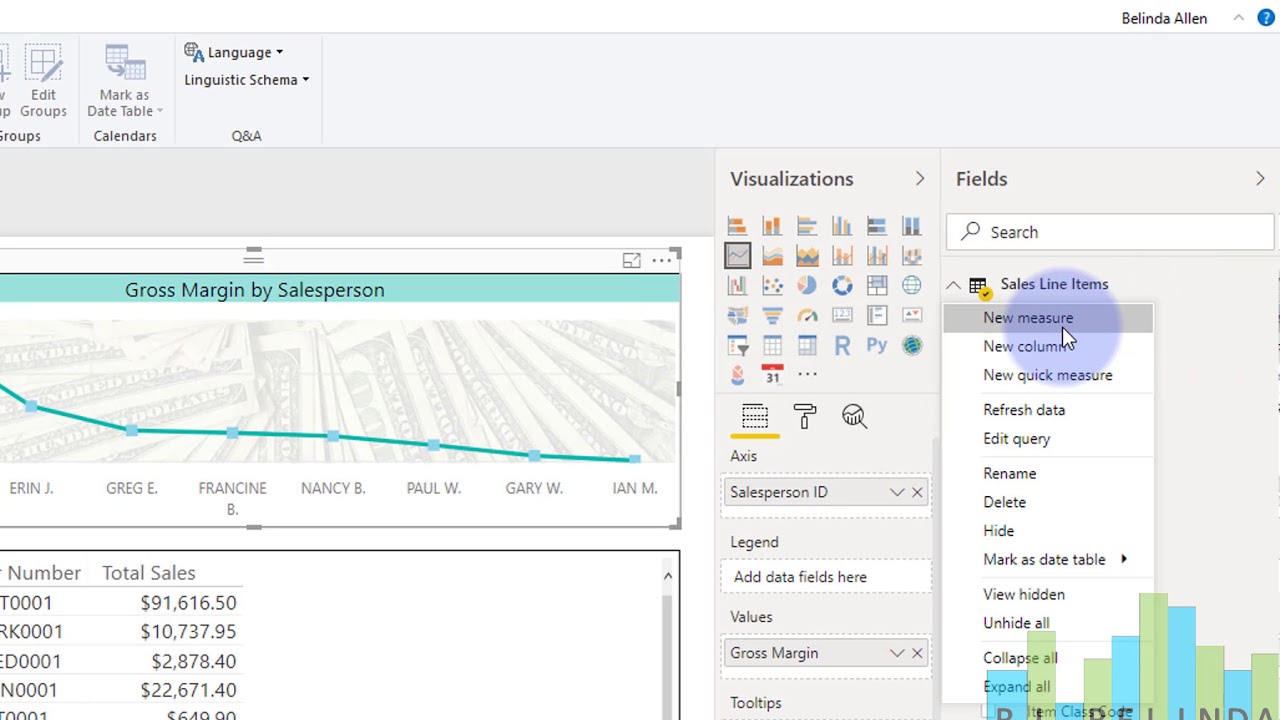Select the funnel chart visual
This screenshot has width=1280, height=720.
[772, 316]
